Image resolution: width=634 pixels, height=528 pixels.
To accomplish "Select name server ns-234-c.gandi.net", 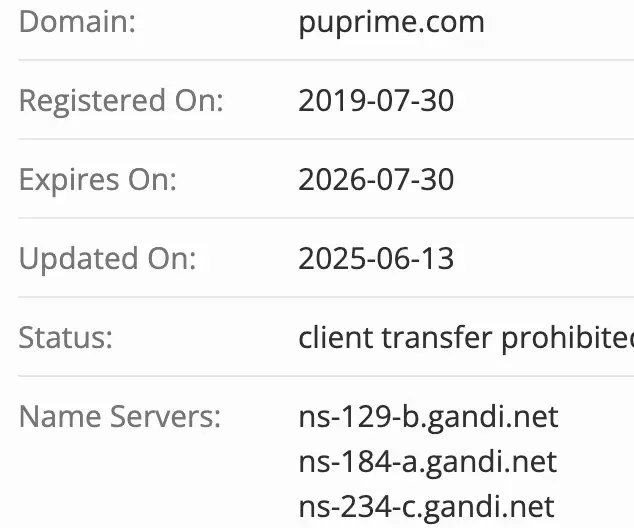I will pyautogui.click(x=426, y=507).
